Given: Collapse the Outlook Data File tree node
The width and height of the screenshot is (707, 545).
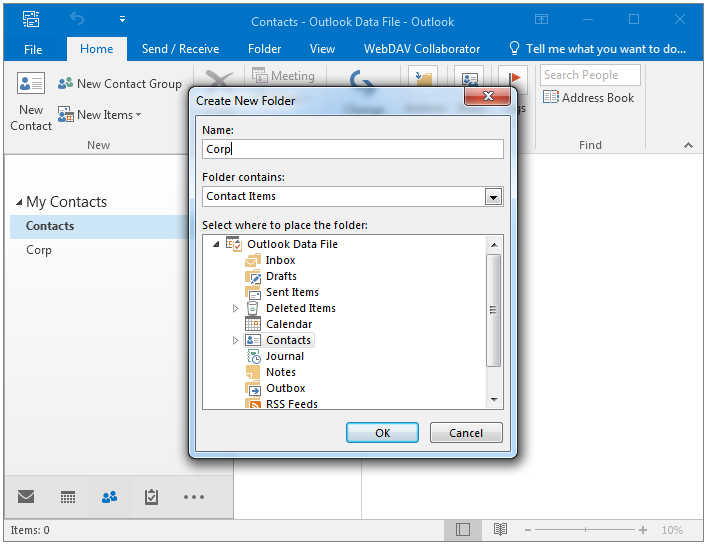Looking at the screenshot, I should 216,244.
